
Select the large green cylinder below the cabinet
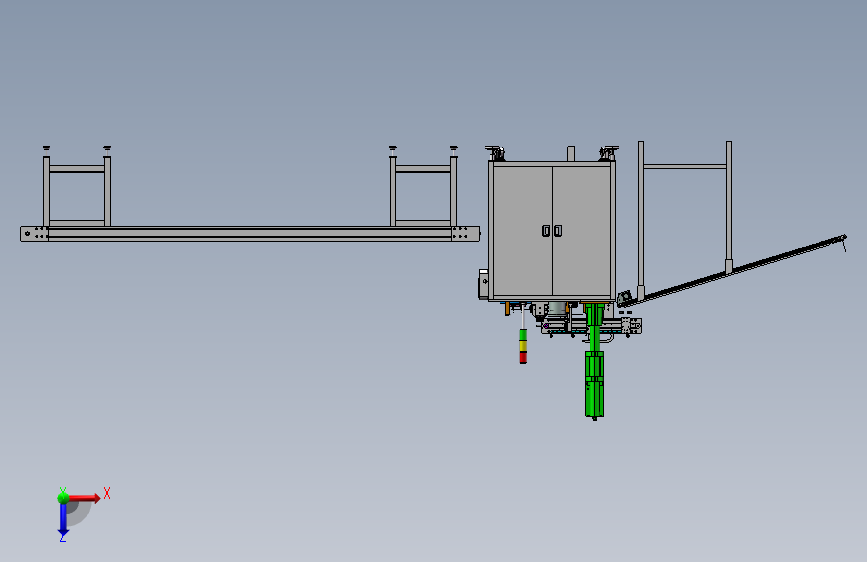tap(594, 384)
